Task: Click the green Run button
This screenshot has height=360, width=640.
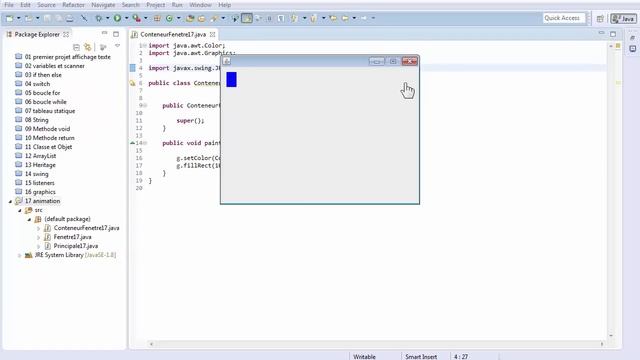Action: point(118,18)
